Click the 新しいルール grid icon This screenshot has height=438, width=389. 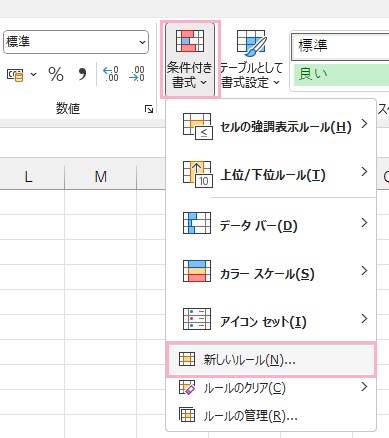click(x=187, y=359)
